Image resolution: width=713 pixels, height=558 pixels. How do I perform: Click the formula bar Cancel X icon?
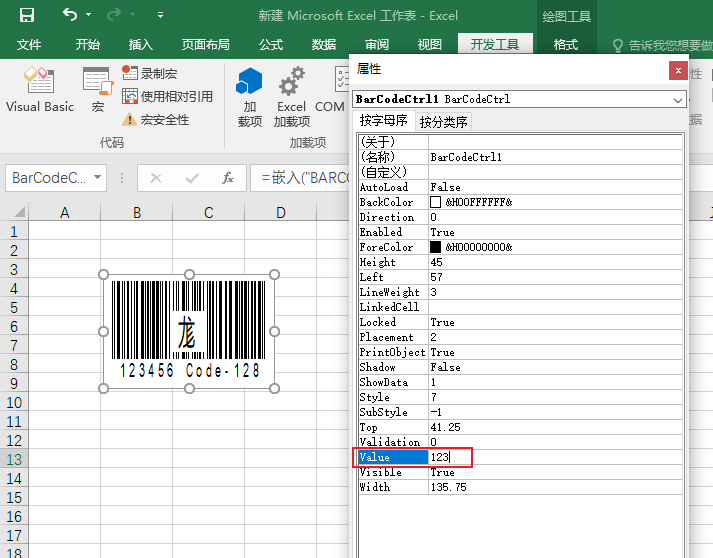tap(156, 178)
